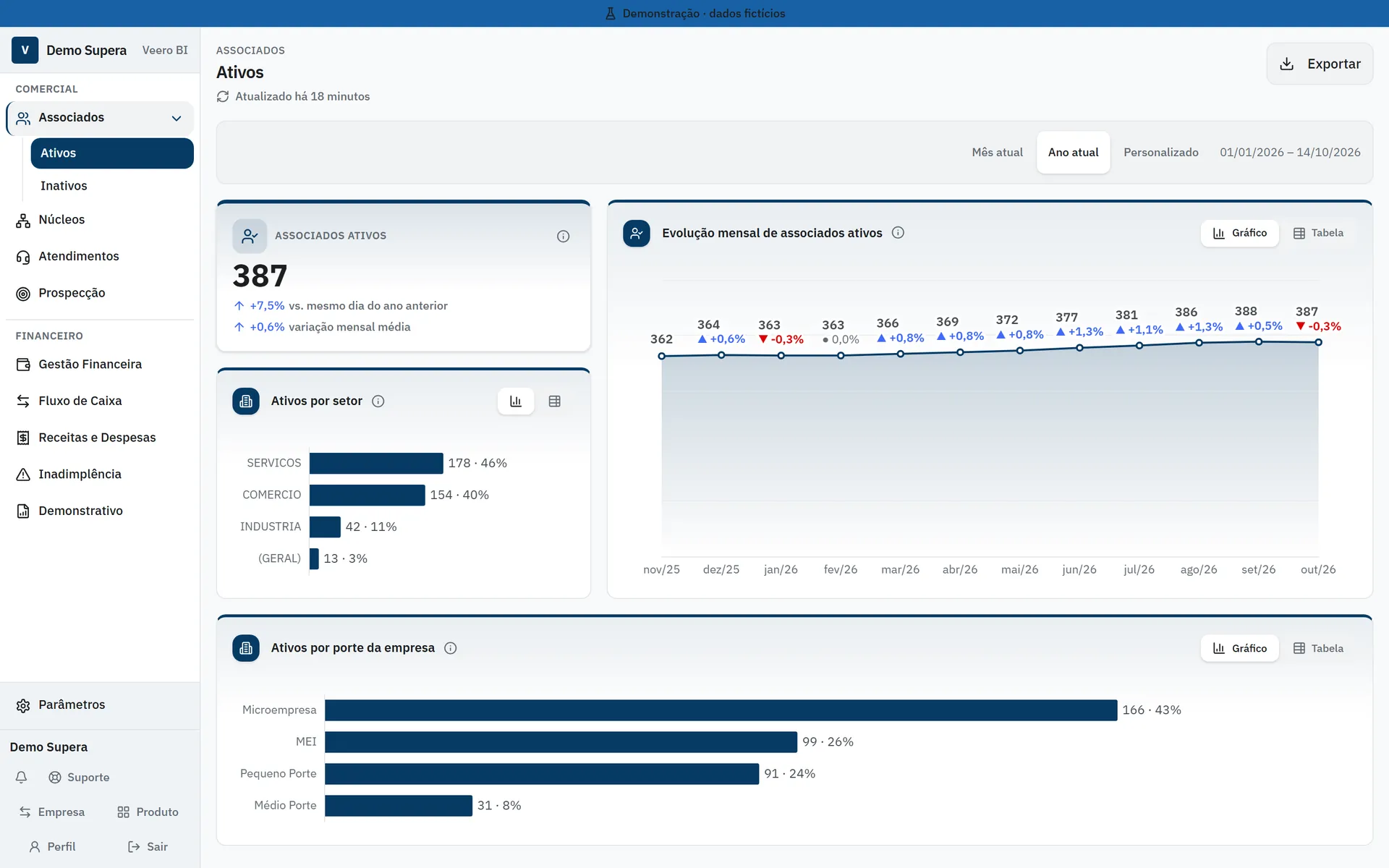Select the Mês atual period tab
This screenshot has height=868, width=1389.
click(x=997, y=152)
